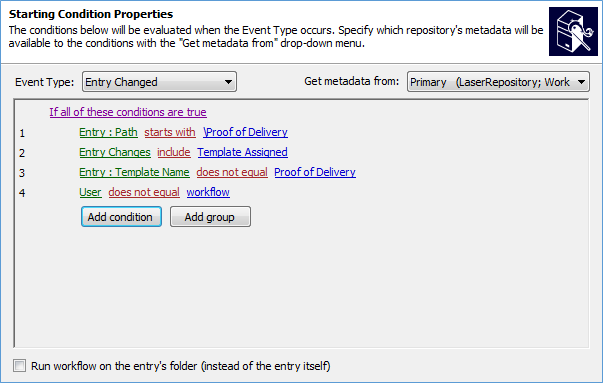Image resolution: width=603 pixels, height=383 pixels.
Task: Click the '\Proof of Delivery' path value
Action: pos(245,132)
